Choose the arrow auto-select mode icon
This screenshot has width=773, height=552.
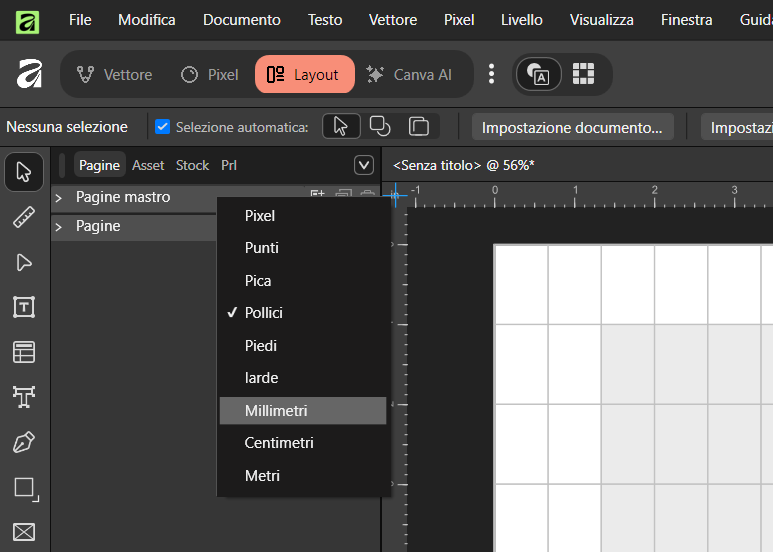click(x=341, y=126)
